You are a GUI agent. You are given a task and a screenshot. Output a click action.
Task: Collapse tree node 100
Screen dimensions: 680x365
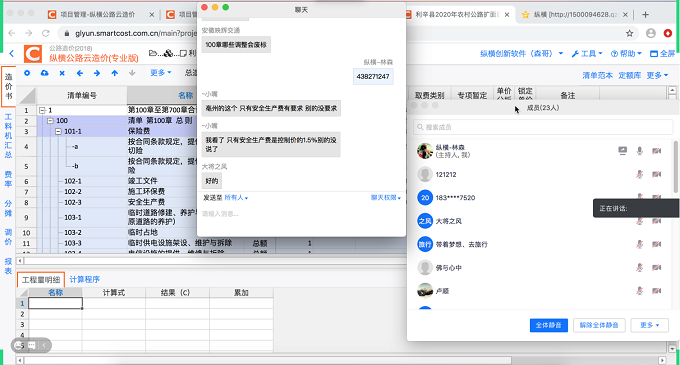pyautogui.click(x=50, y=121)
